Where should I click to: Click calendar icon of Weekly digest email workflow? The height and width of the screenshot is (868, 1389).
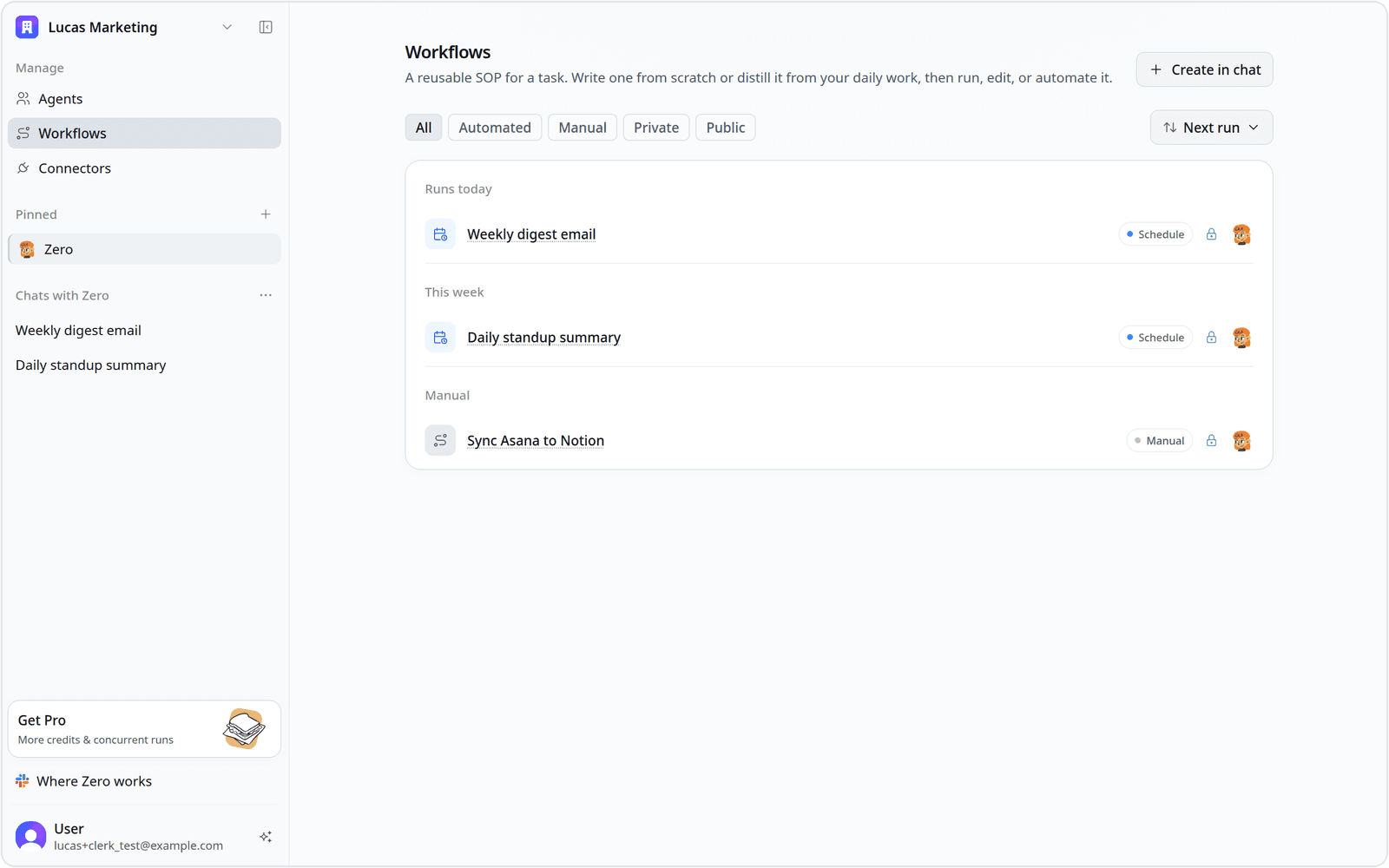(x=440, y=234)
